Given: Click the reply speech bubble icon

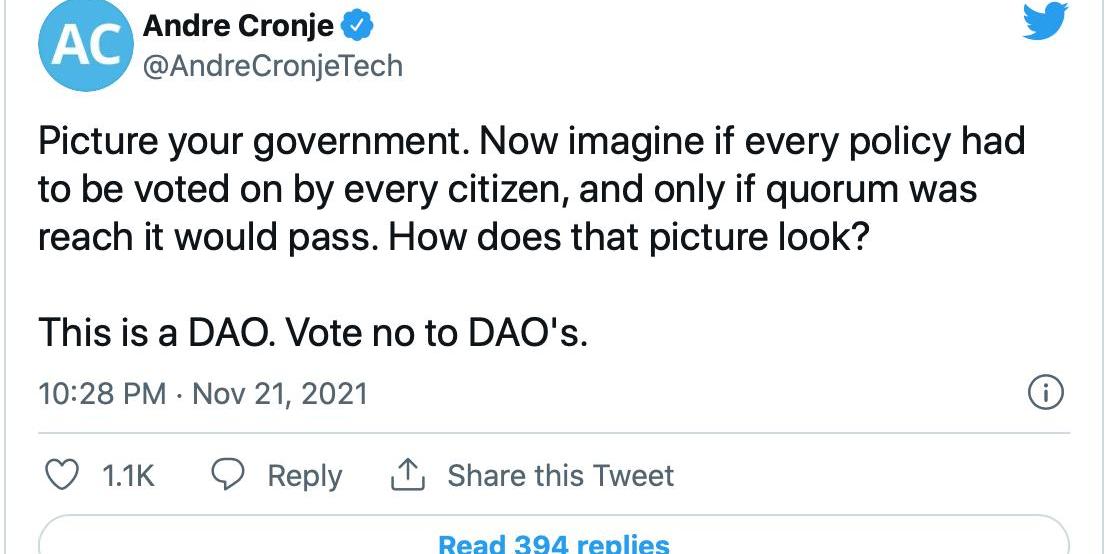Looking at the screenshot, I should coord(230,475).
